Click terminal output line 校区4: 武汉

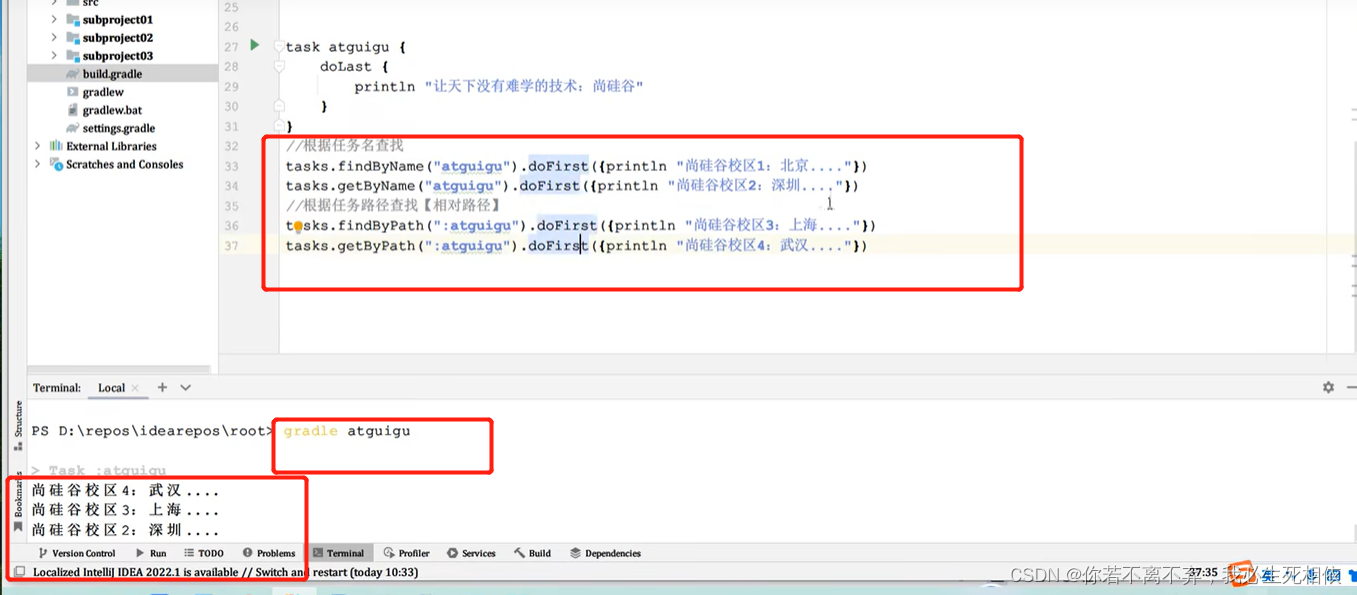[125, 491]
